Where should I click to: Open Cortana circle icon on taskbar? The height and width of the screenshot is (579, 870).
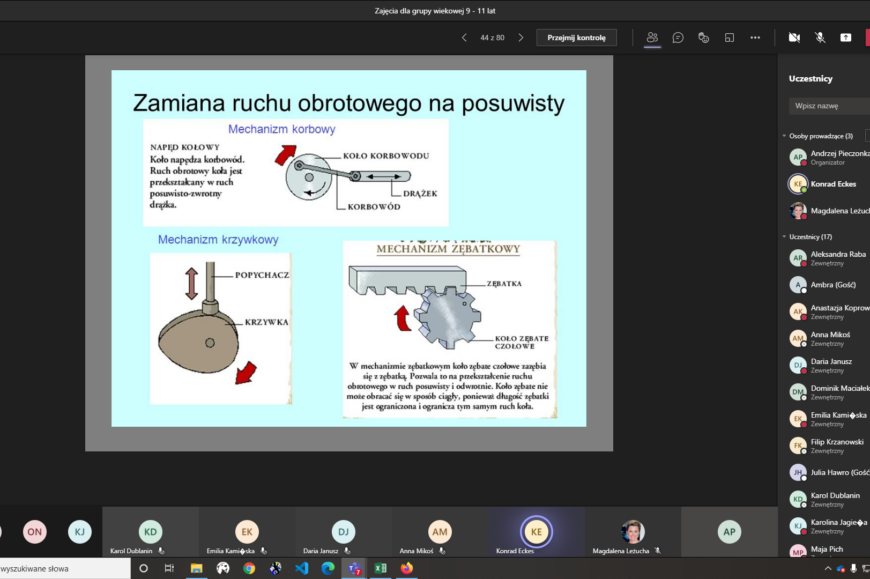[x=143, y=568]
